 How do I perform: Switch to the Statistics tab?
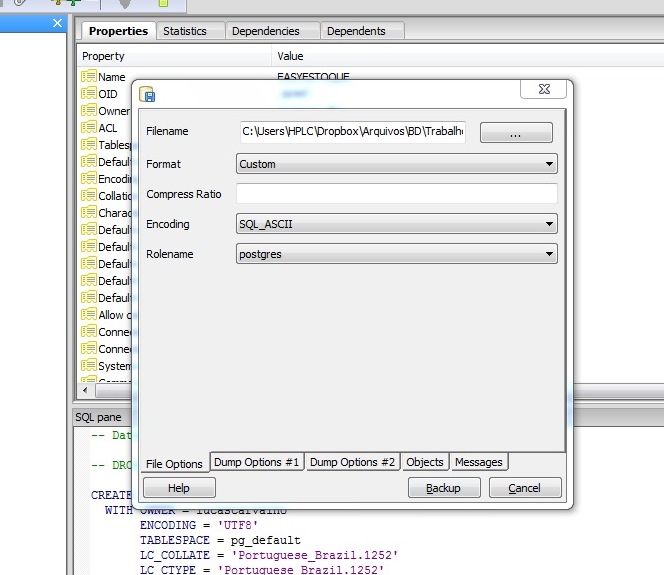pyautogui.click(x=185, y=31)
